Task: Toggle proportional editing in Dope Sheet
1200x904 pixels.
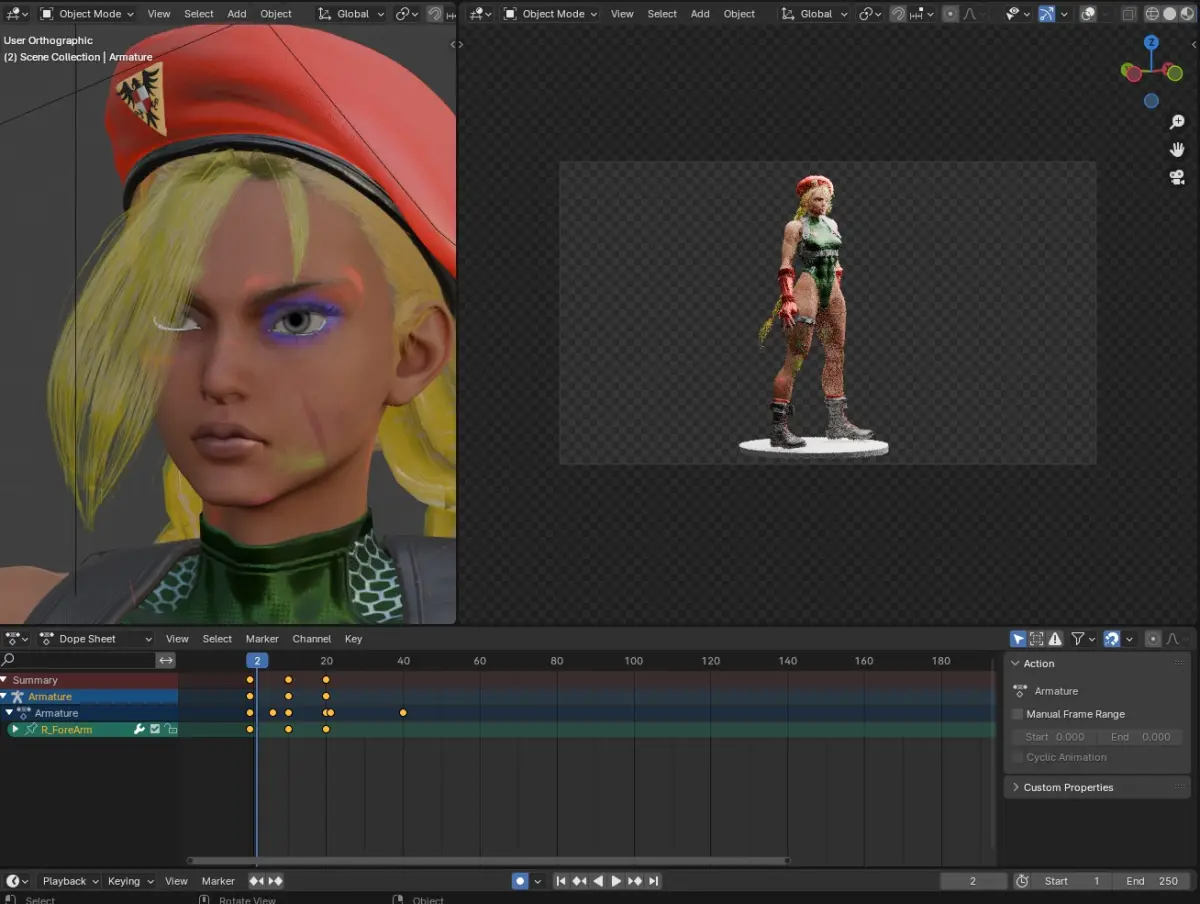Action: point(1153,639)
